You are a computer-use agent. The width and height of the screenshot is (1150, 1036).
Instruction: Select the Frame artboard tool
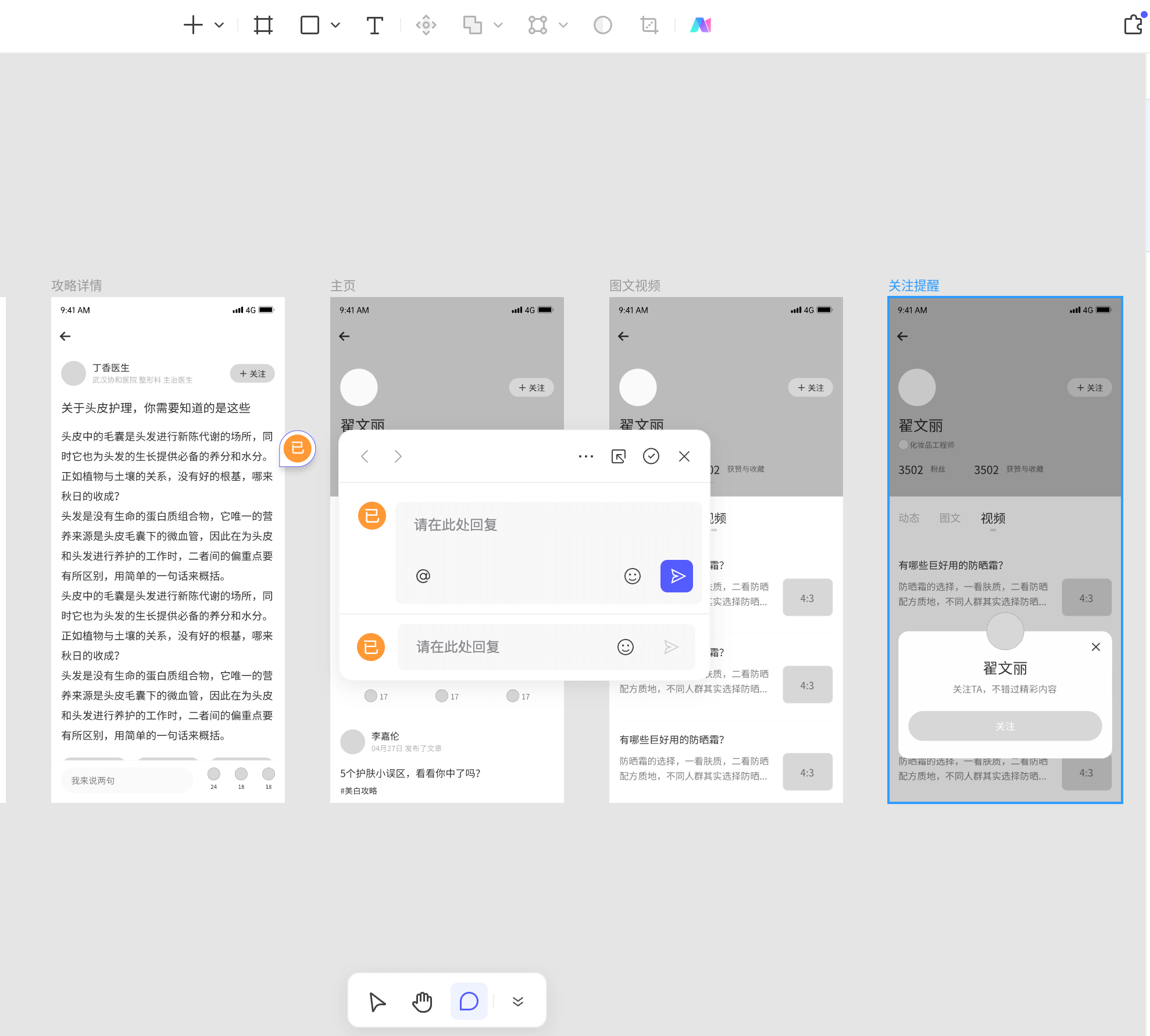point(263,25)
